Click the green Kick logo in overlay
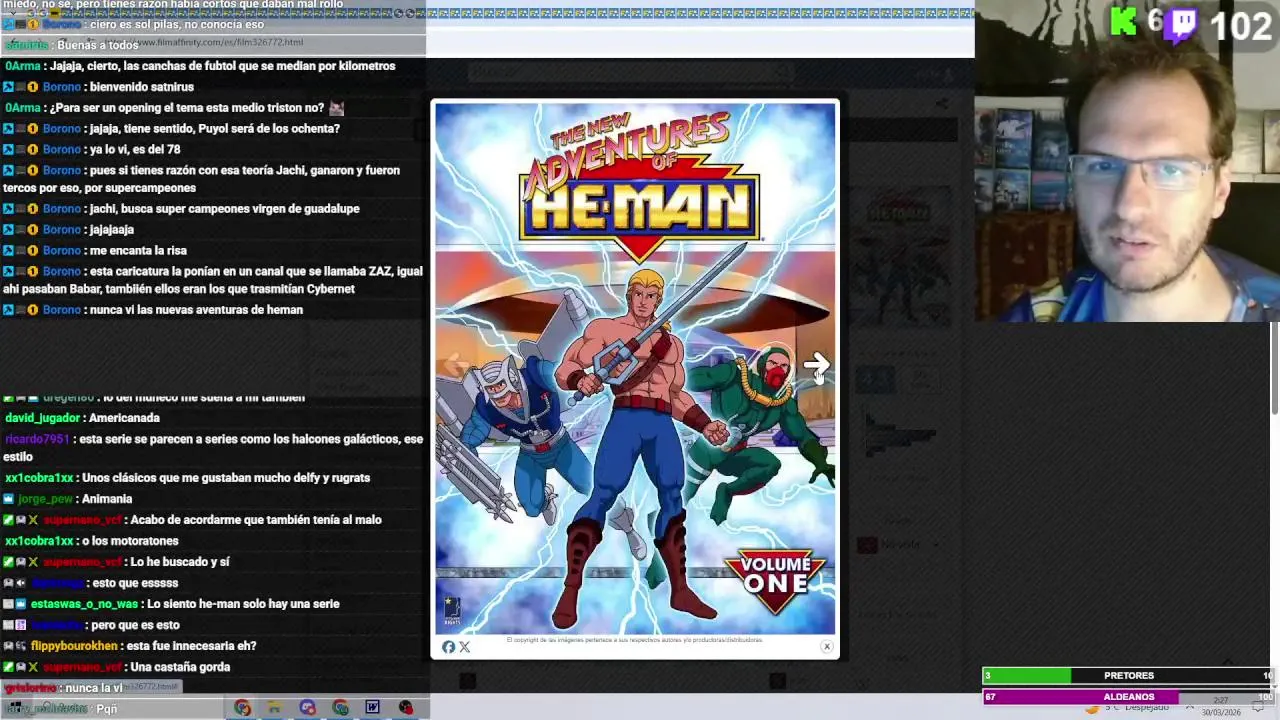 [1124, 21]
